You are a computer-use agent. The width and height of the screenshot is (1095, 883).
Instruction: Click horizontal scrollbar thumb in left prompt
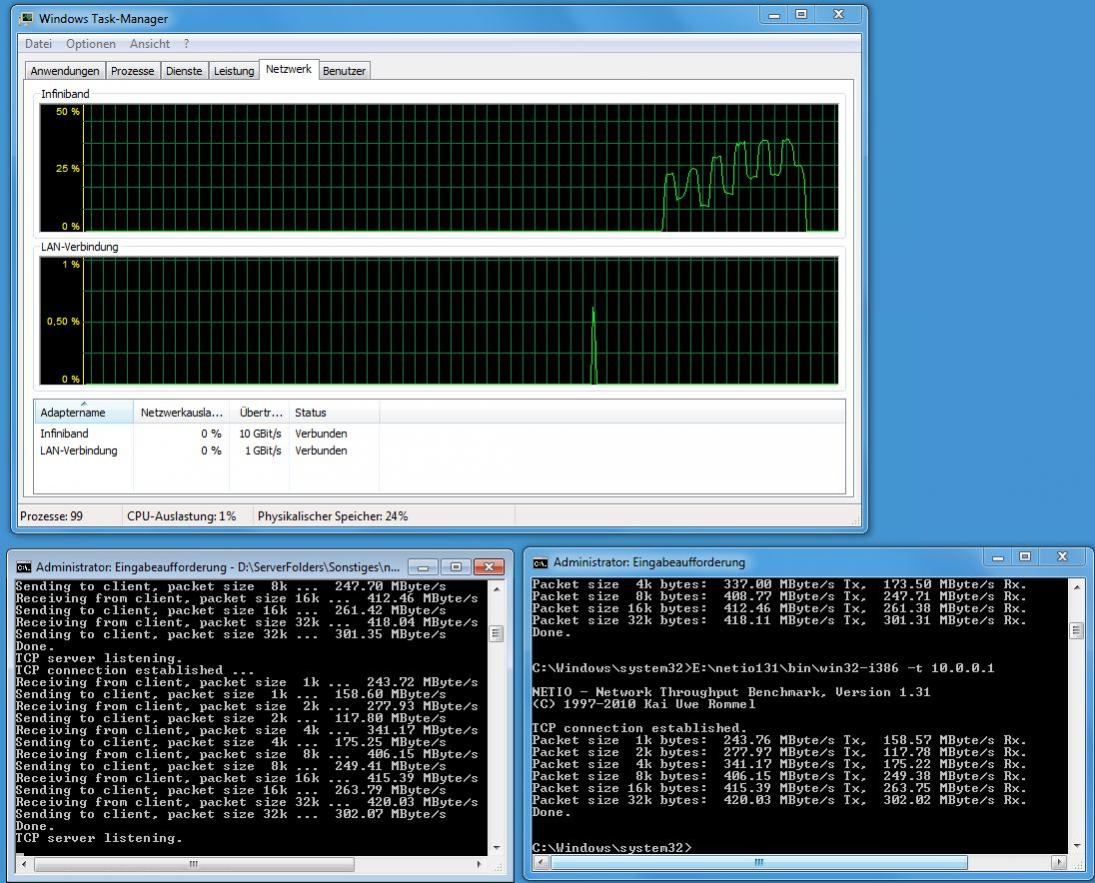click(194, 864)
